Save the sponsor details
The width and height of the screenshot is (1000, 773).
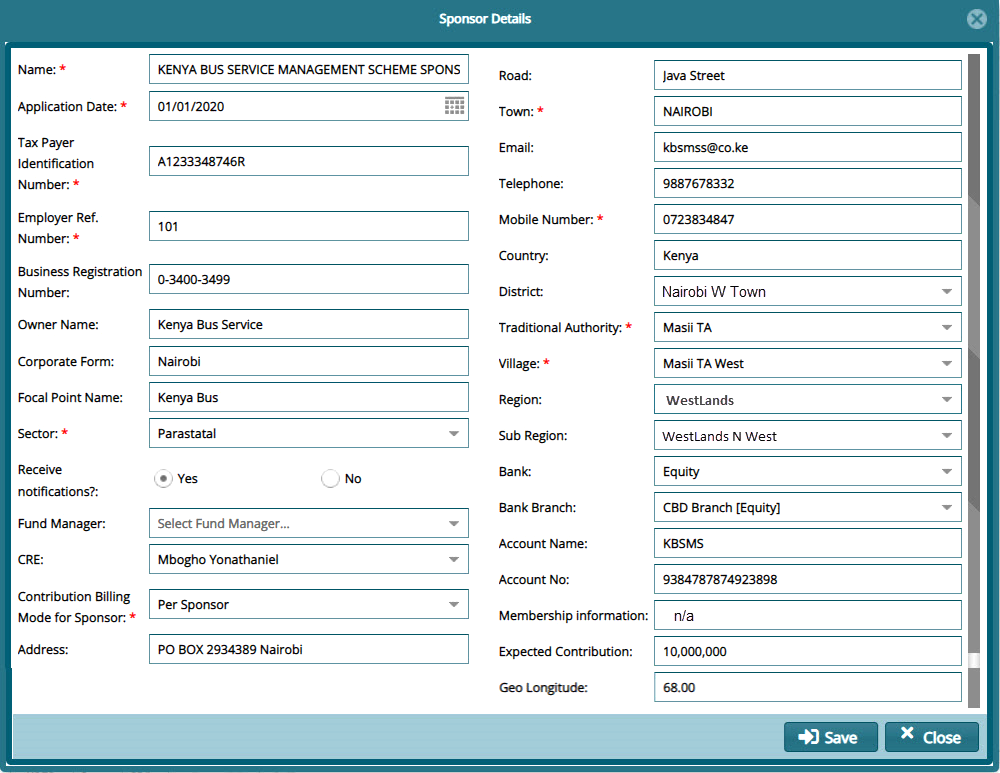[830, 737]
